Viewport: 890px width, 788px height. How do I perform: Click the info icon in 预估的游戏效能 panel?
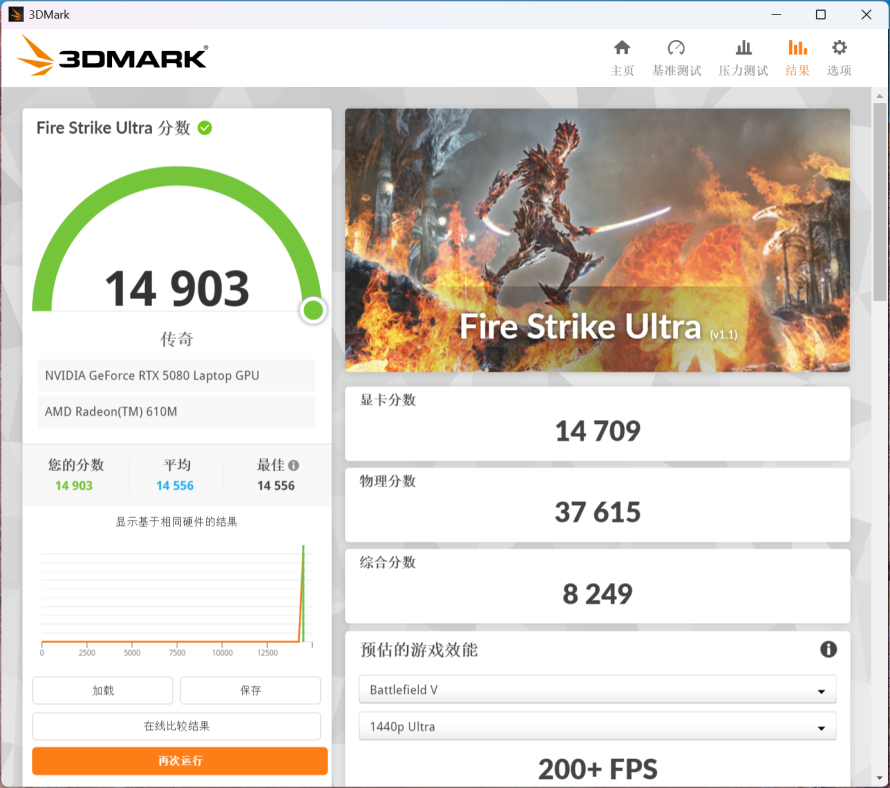click(x=828, y=649)
